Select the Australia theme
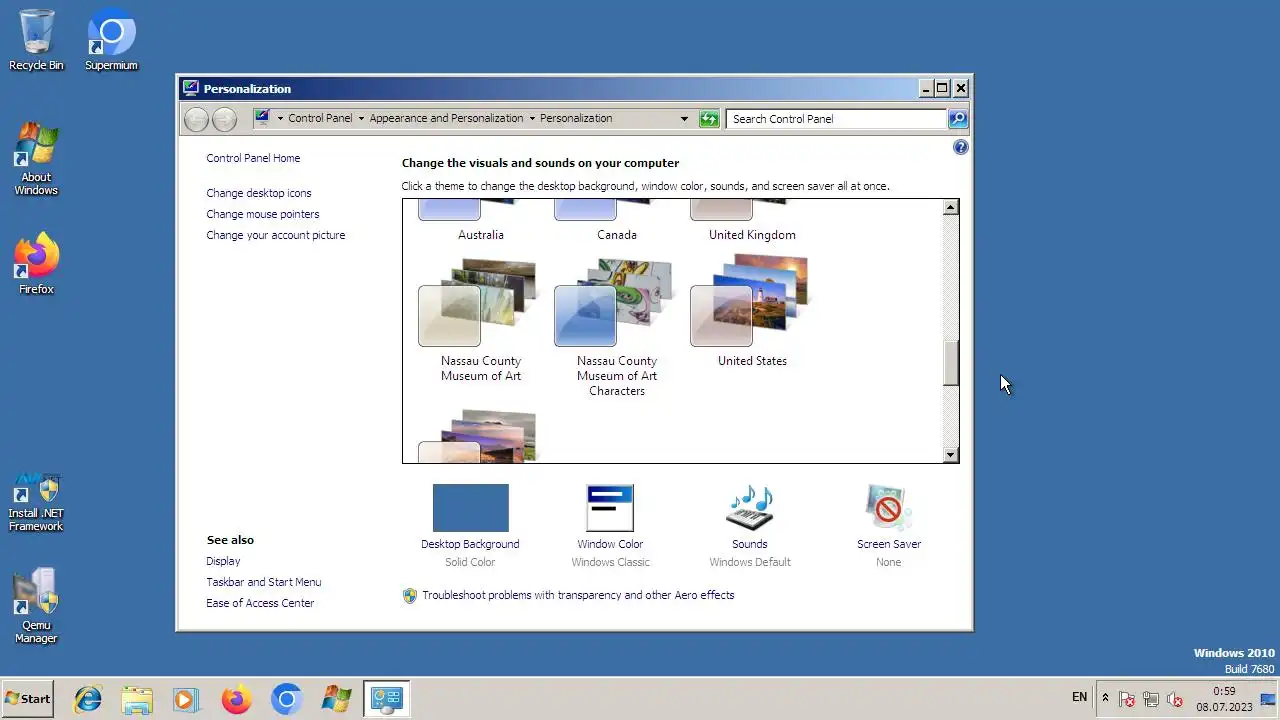The height and width of the screenshot is (720, 1280). 481,223
